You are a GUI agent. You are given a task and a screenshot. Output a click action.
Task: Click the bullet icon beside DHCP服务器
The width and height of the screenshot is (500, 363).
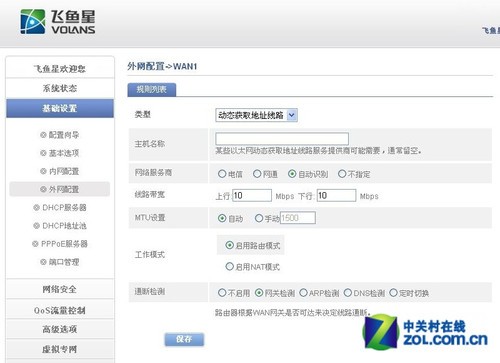36,207
